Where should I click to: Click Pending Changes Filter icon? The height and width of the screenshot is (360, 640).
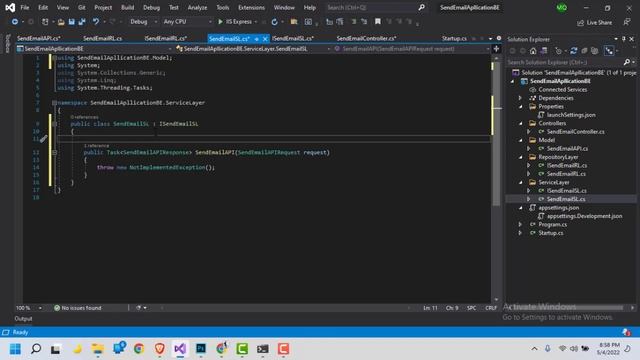pyautogui.click(x=558, y=51)
